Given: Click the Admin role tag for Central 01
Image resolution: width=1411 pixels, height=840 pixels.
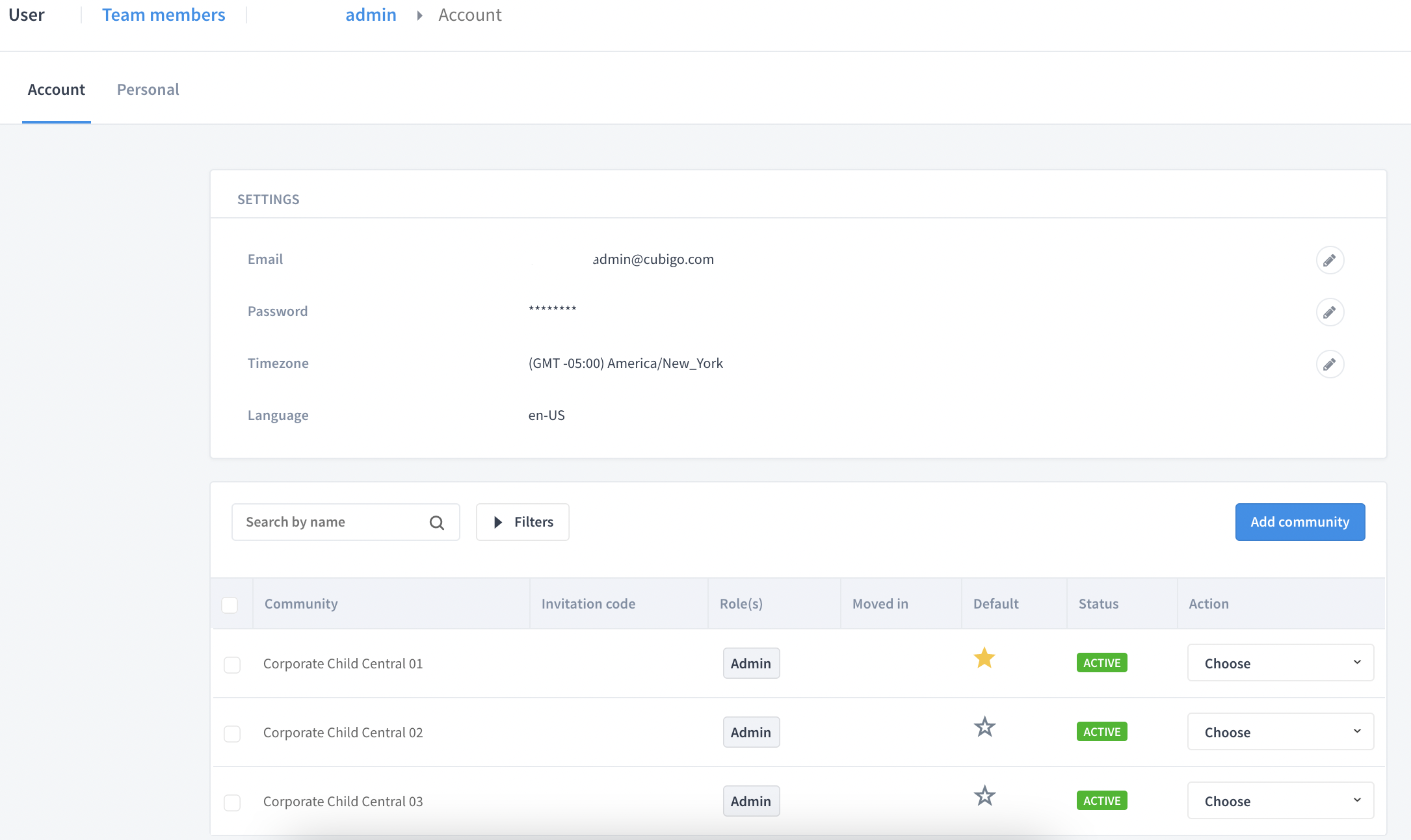Looking at the screenshot, I should coord(751,663).
